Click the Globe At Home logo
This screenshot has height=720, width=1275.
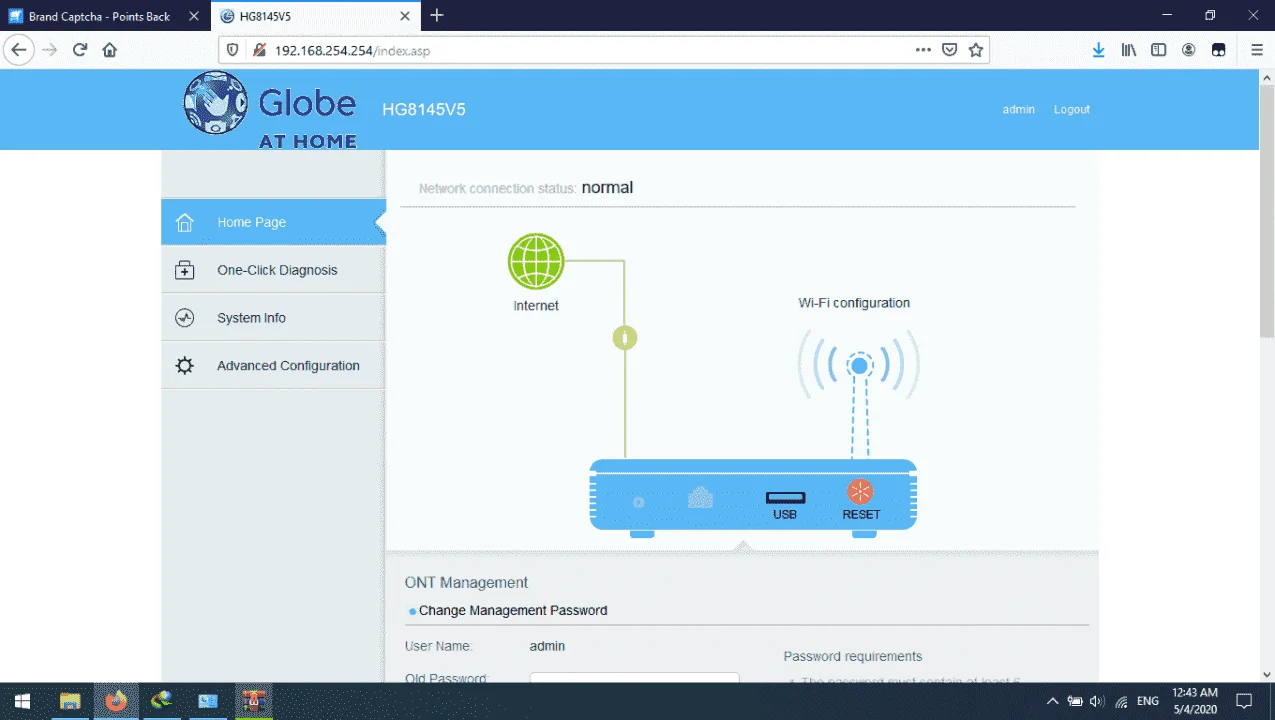coord(270,110)
